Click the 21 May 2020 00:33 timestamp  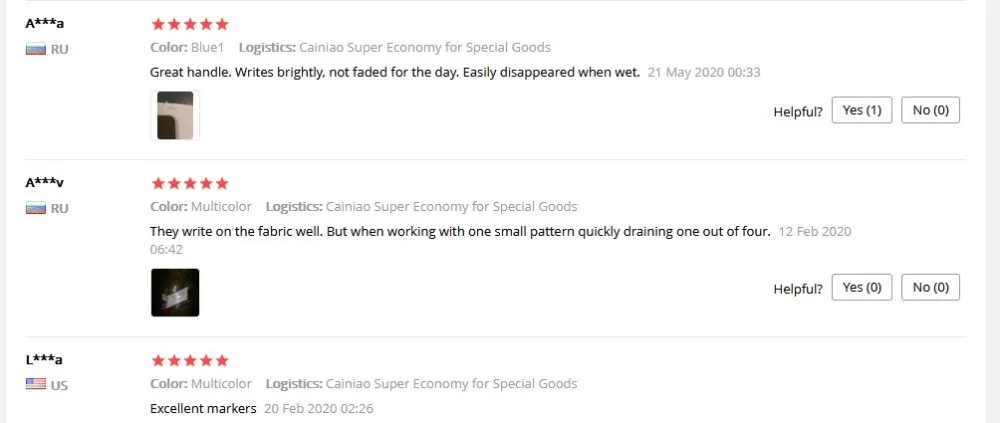704,72
